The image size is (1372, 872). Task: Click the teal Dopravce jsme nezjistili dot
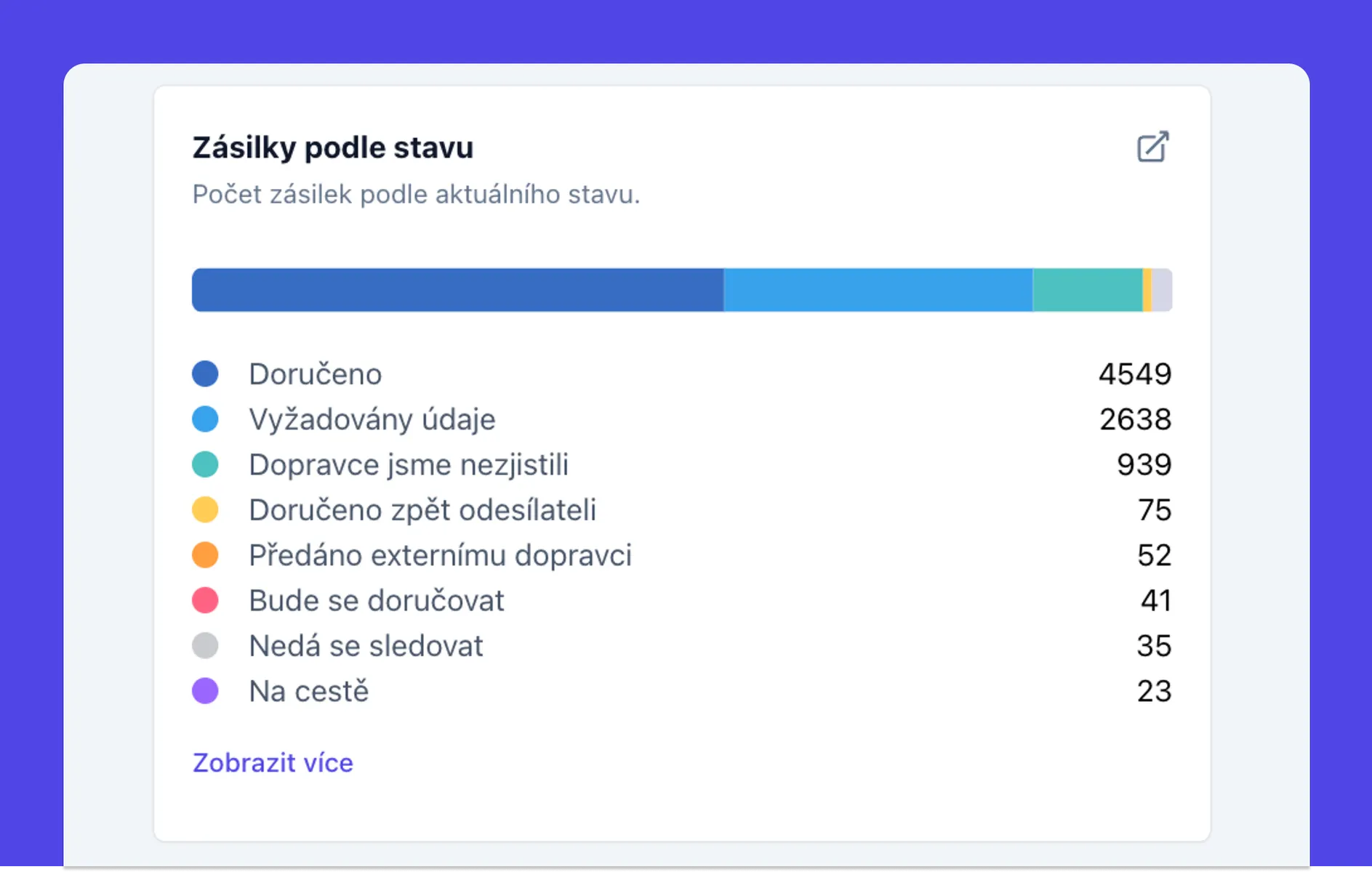coord(206,464)
